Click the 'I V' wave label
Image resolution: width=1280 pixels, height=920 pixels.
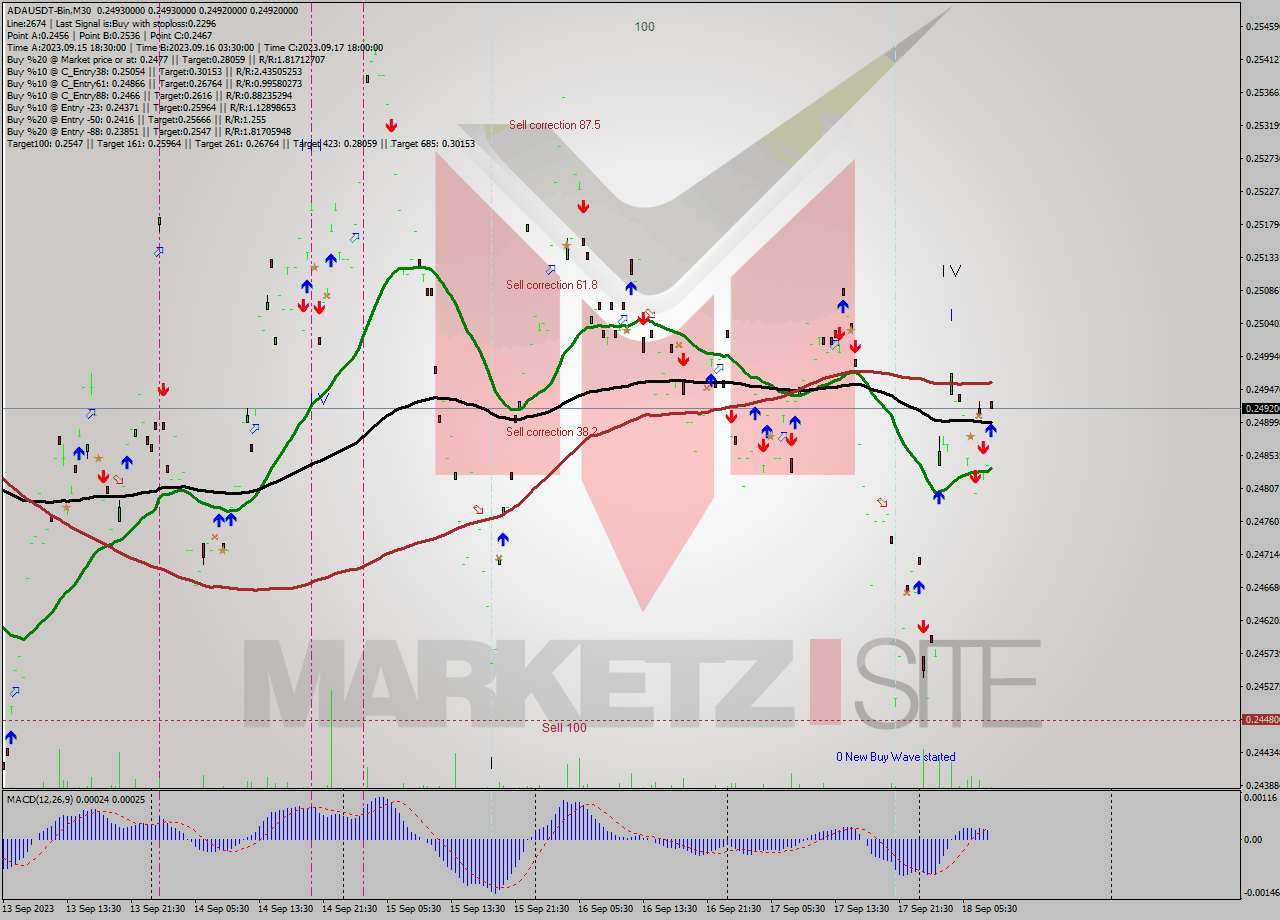tap(951, 271)
